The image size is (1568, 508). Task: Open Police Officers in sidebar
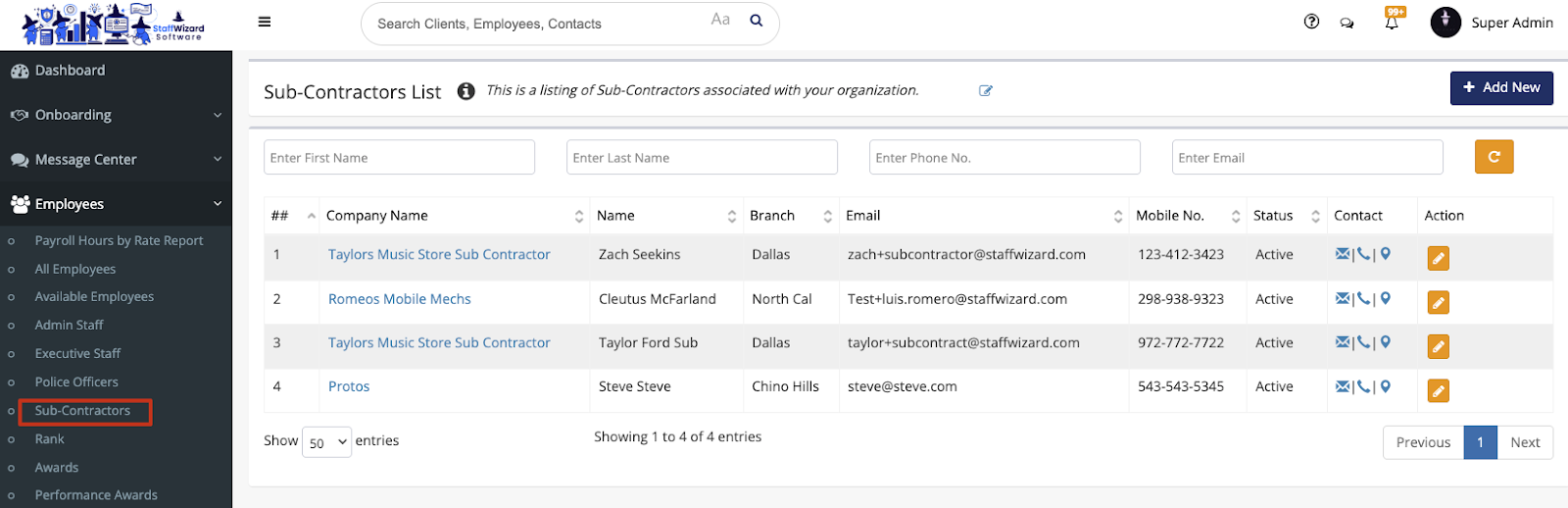pos(76,381)
